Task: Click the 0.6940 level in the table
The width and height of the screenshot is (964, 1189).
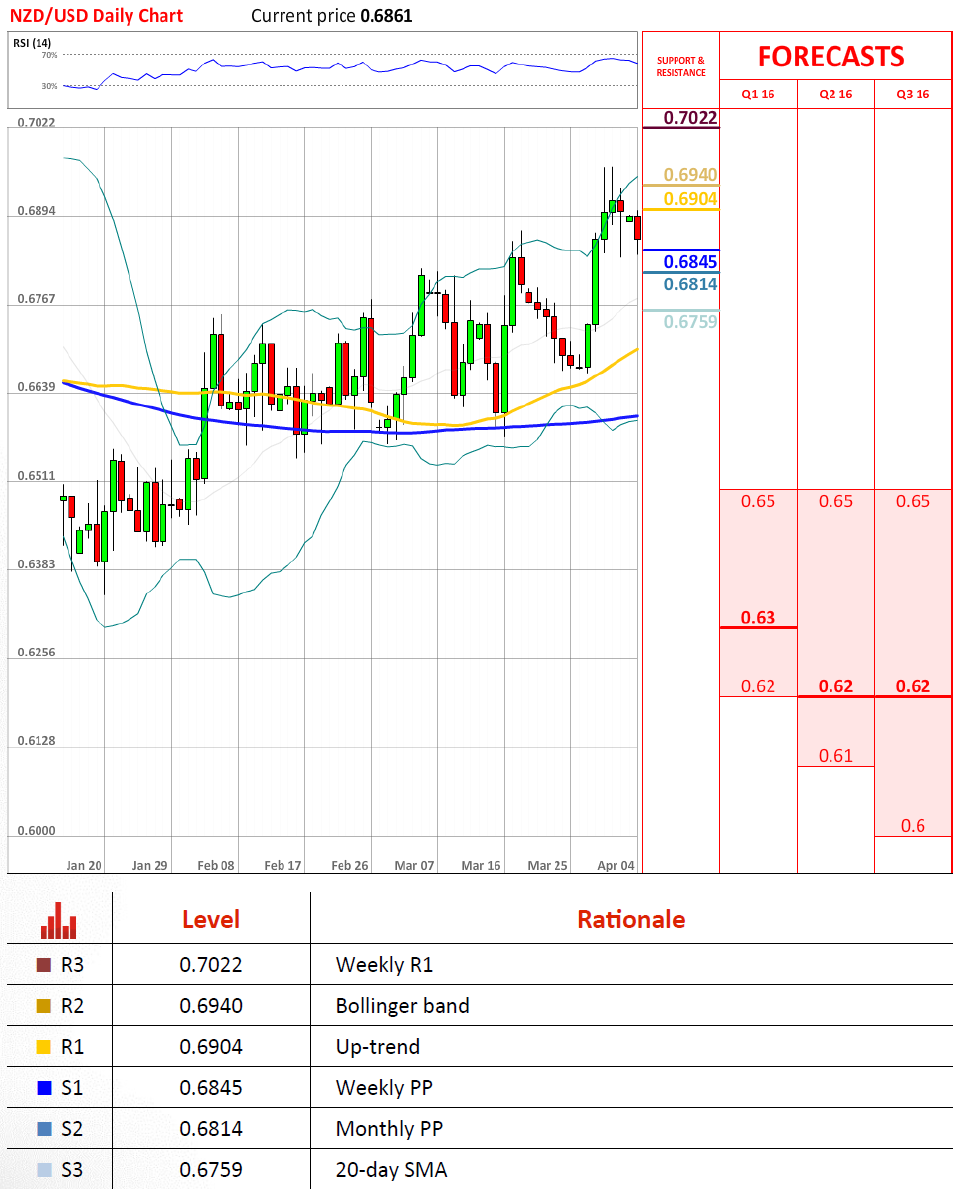Action: pyautogui.click(x=211, y=1005)
